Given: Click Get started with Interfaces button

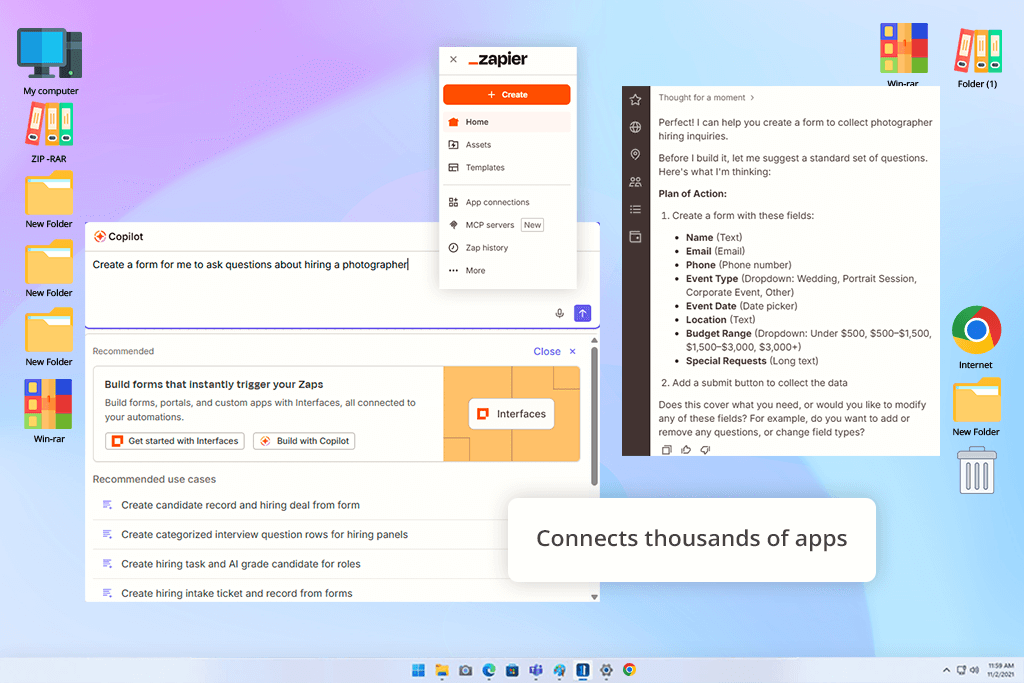Looking at the screenshot, I should coord(175,441).
